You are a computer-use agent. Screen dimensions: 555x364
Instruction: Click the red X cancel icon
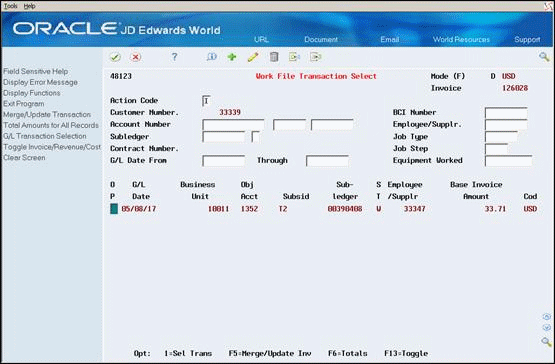coord(136,57)
